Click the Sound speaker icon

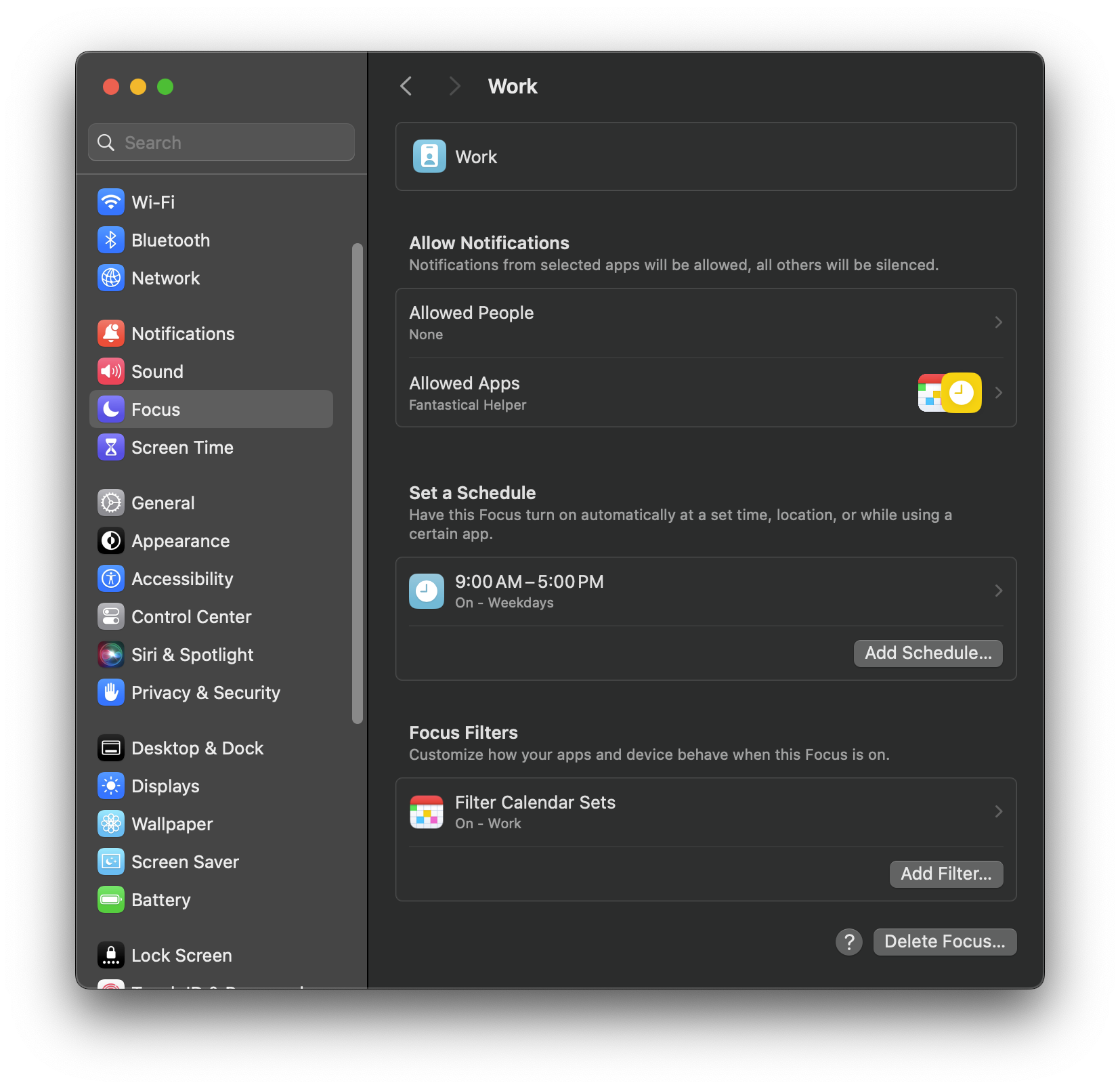tap(111, 371)
